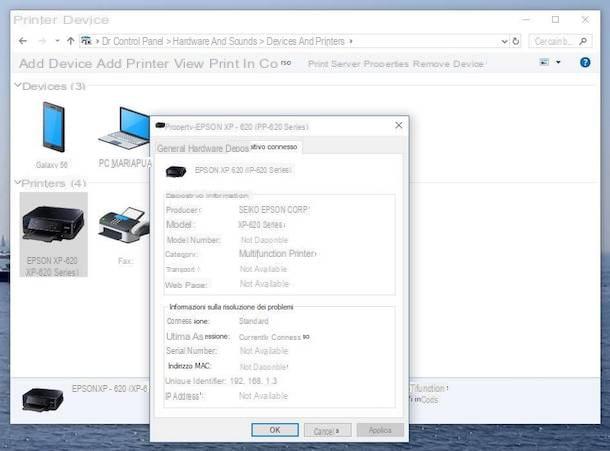The height and width of the screenshot is (451, 610).
Task: Refresh the Devices and Printers view
Action: coord(516,41)
